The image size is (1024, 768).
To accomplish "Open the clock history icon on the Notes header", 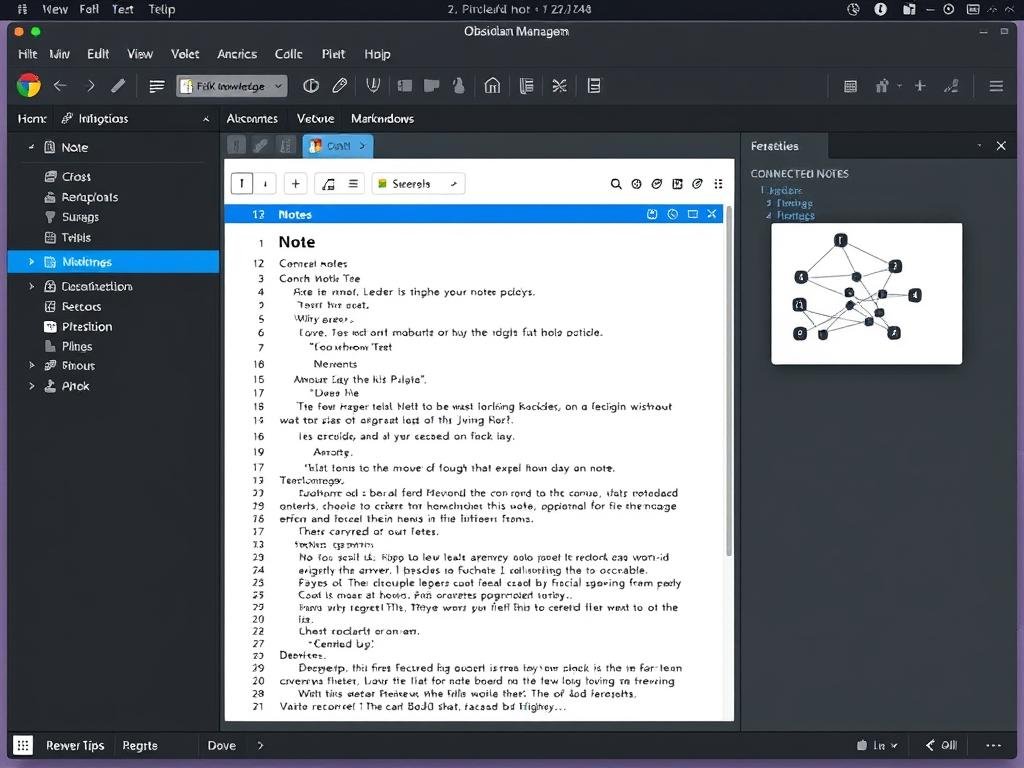I will coord(674,214).
